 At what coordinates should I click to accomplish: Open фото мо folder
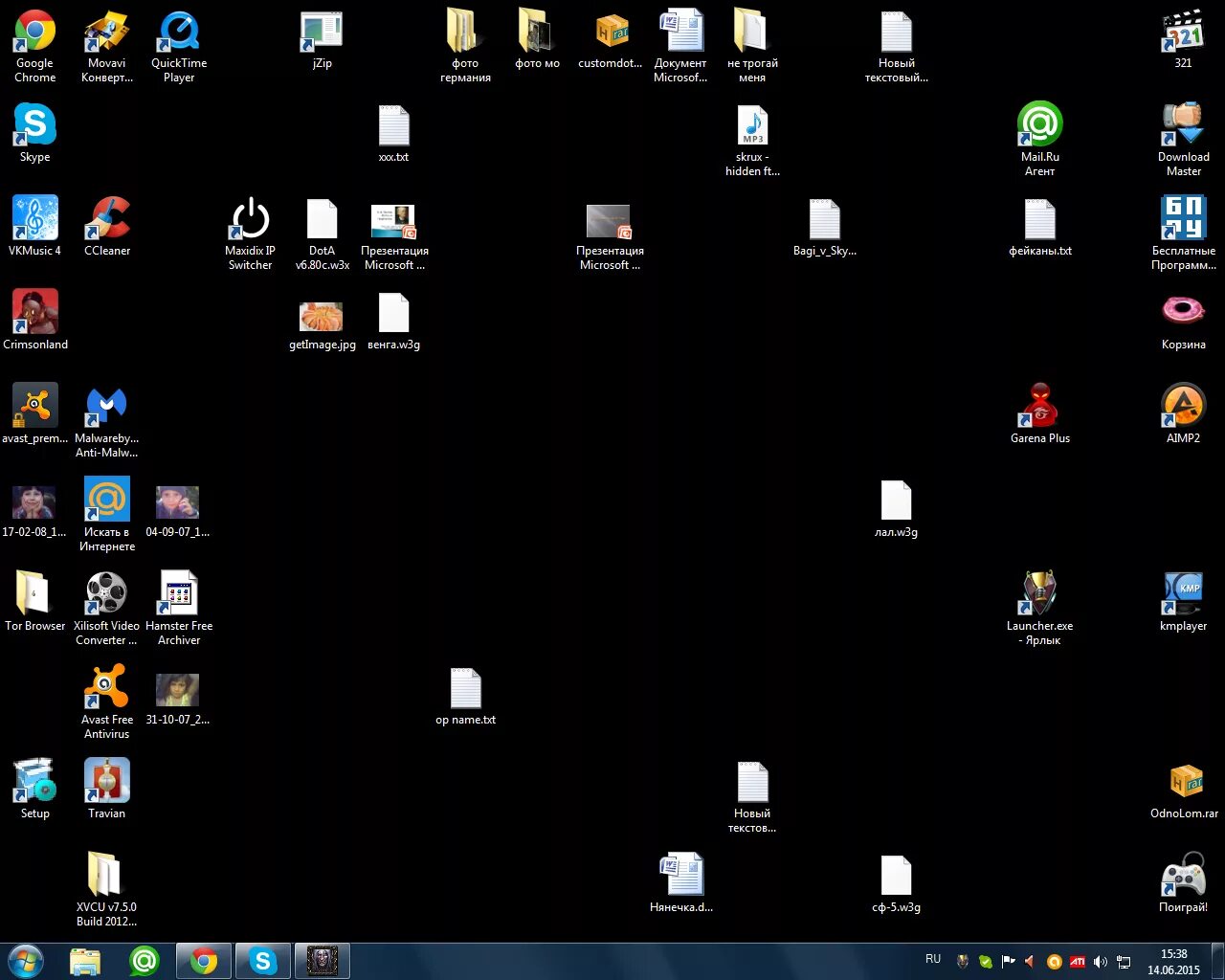538,38
